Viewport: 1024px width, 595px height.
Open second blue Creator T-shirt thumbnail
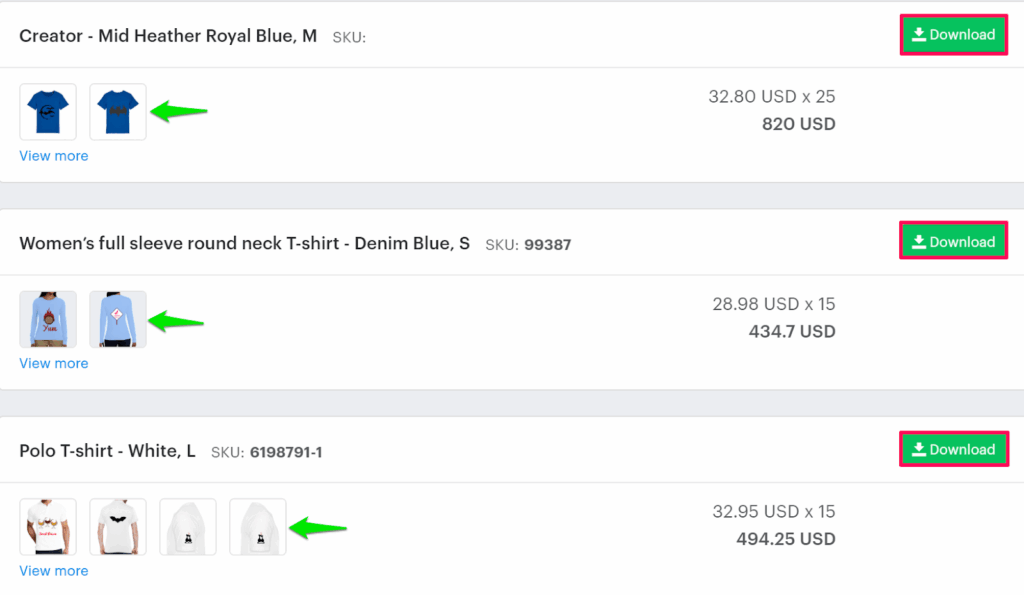pyautogui.click(x=118, y=112)
